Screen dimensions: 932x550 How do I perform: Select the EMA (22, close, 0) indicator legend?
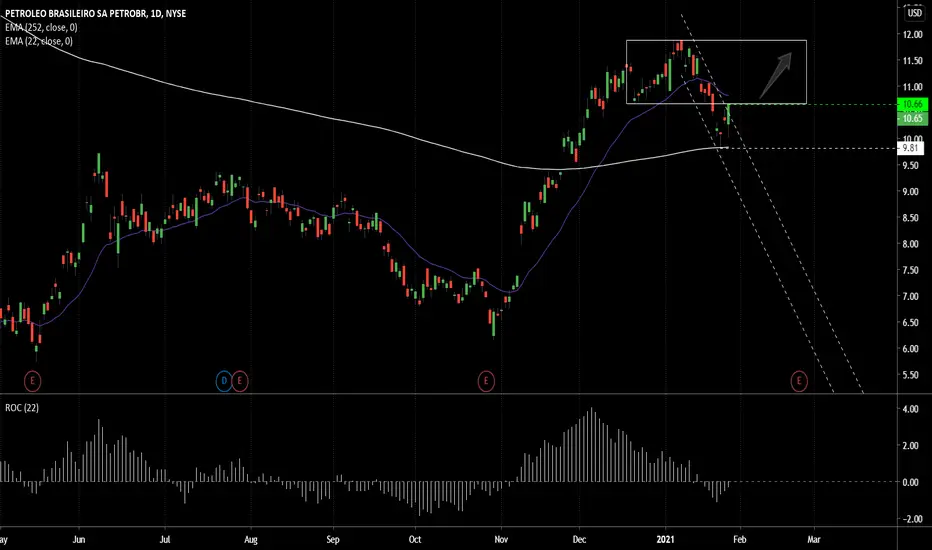click(39, 41)
